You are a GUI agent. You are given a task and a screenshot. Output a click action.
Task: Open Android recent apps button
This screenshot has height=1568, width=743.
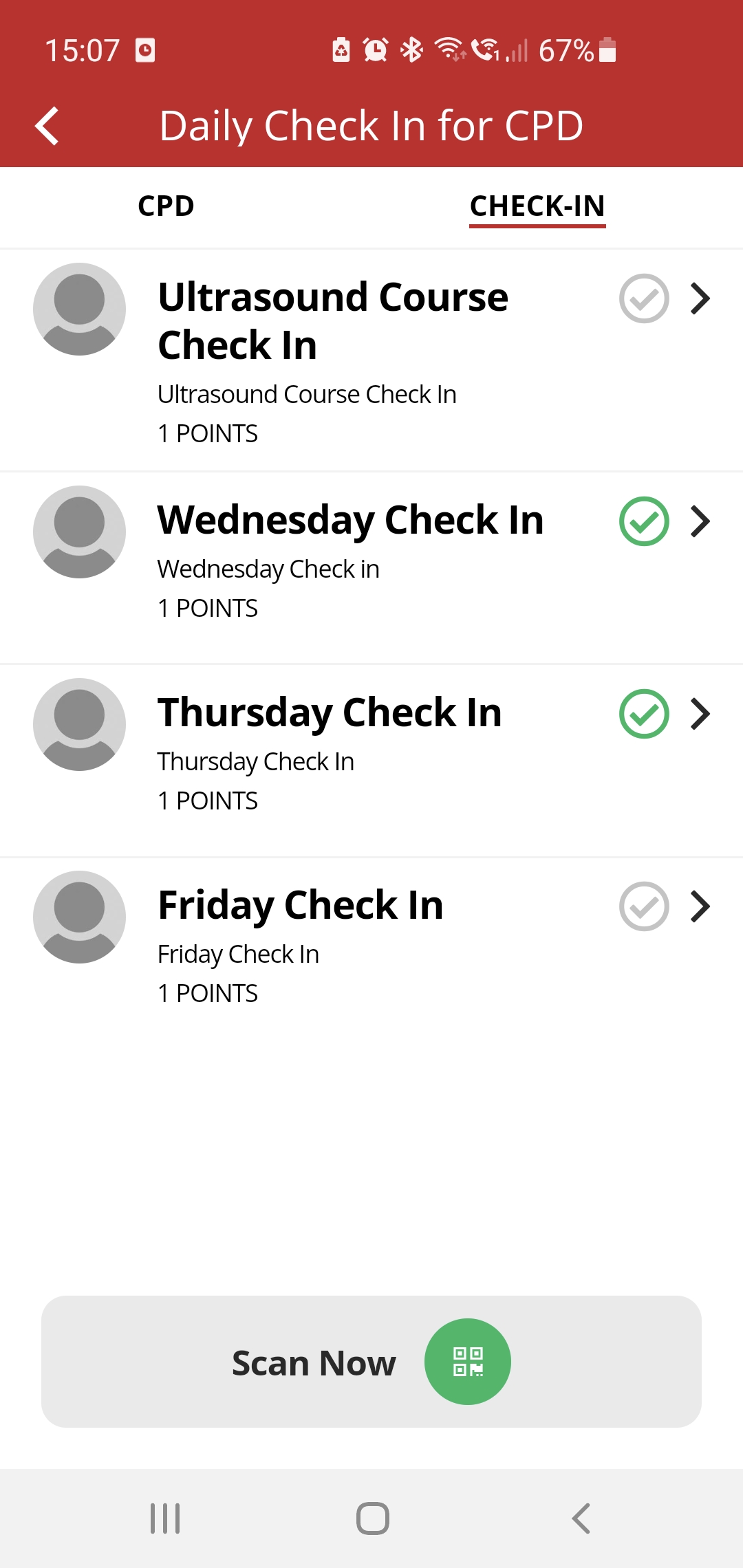165,1518
